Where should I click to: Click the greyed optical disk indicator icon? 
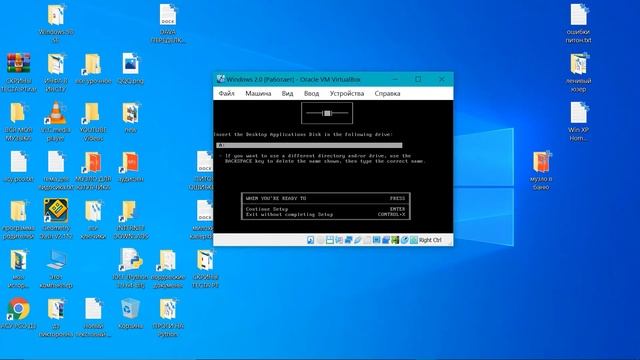click(320, 240)
